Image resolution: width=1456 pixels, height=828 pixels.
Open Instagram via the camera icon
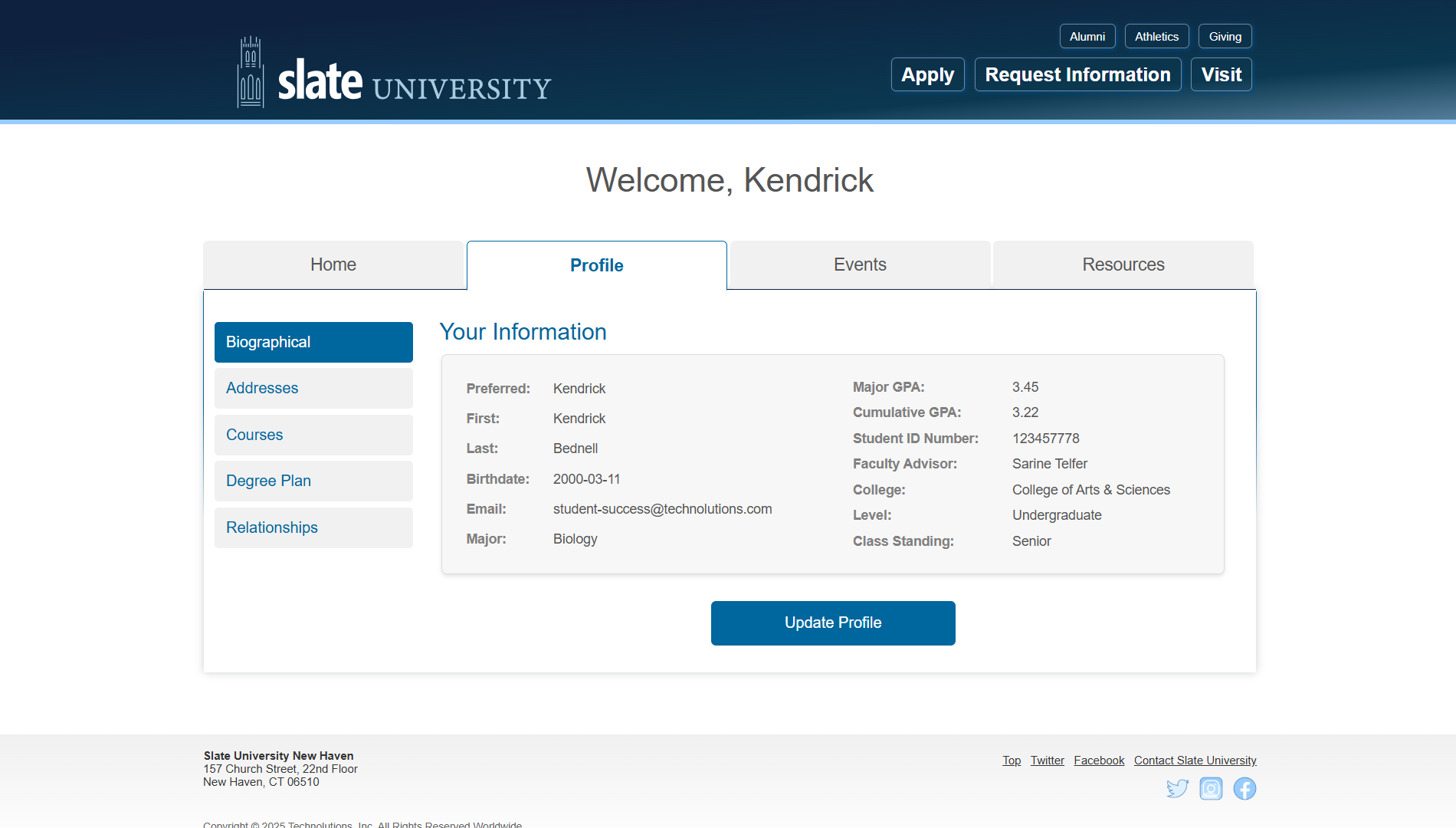point(1212,788)
